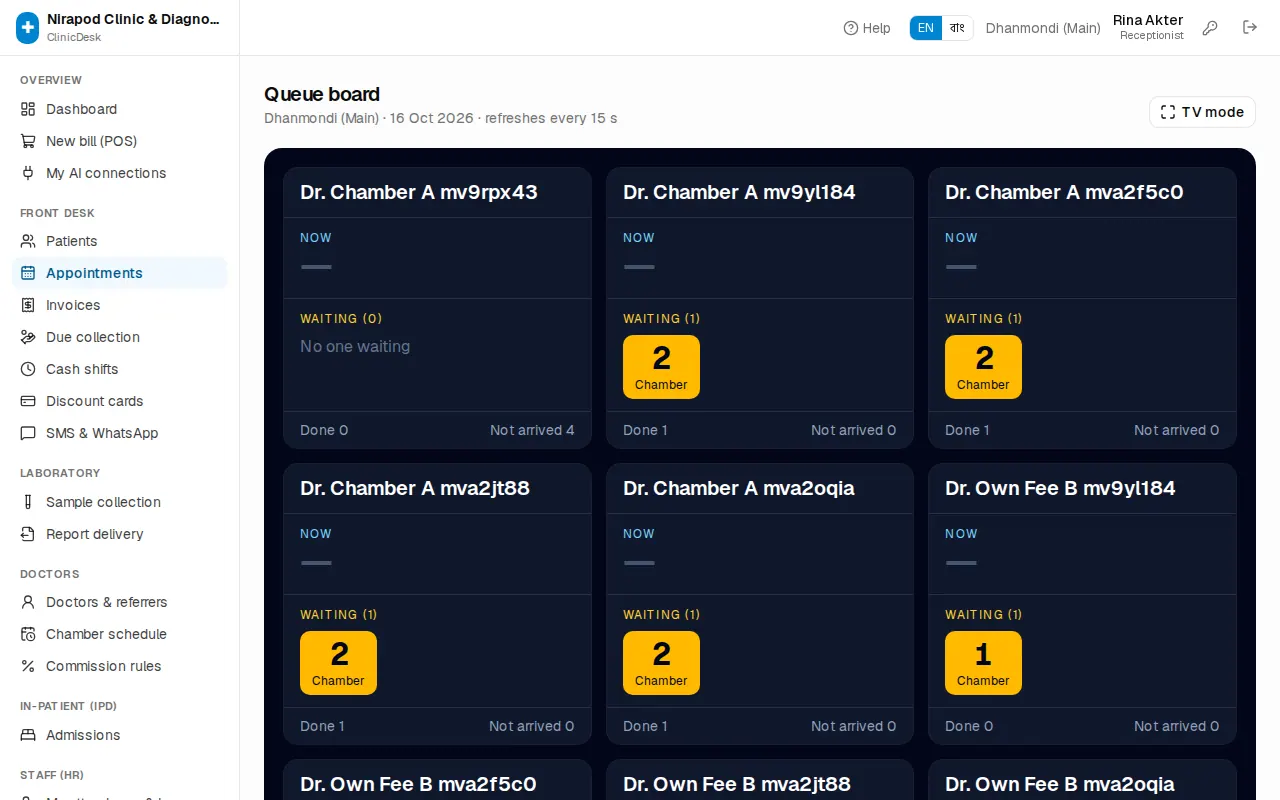Click the Report delivery icon
This screenshot has height=800, width=1280.
[28, 534]
